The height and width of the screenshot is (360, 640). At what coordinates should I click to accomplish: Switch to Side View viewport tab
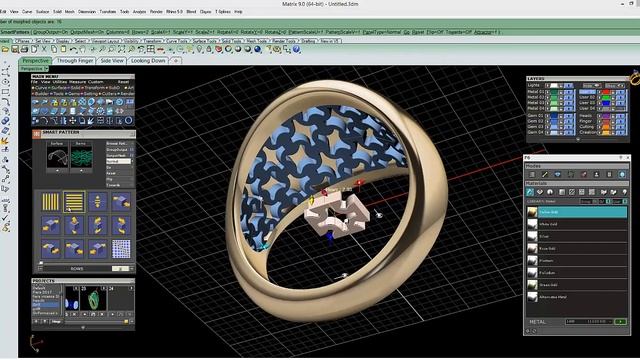click(112, 60)
